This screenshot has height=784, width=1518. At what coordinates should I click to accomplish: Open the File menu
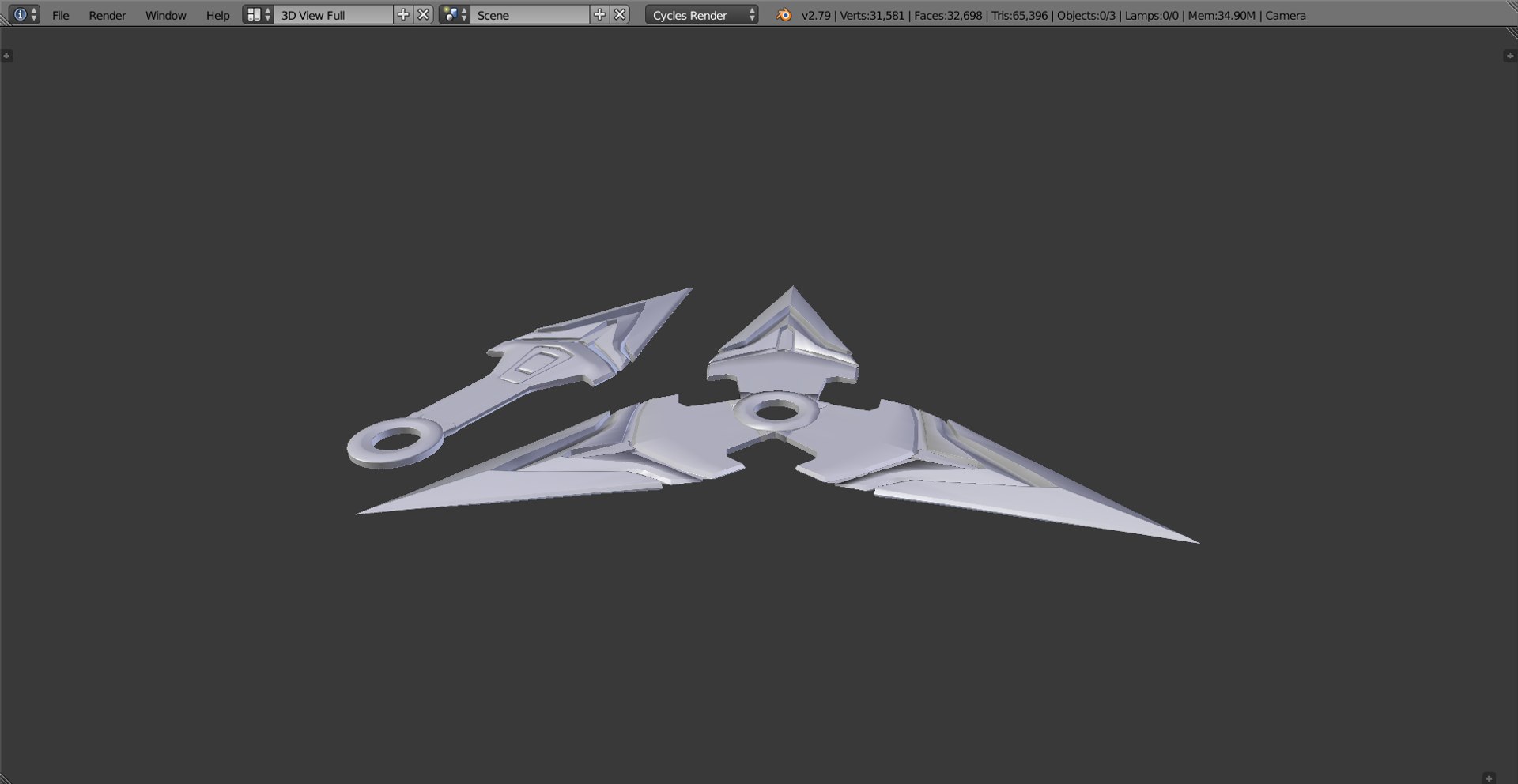click(61, 15)
